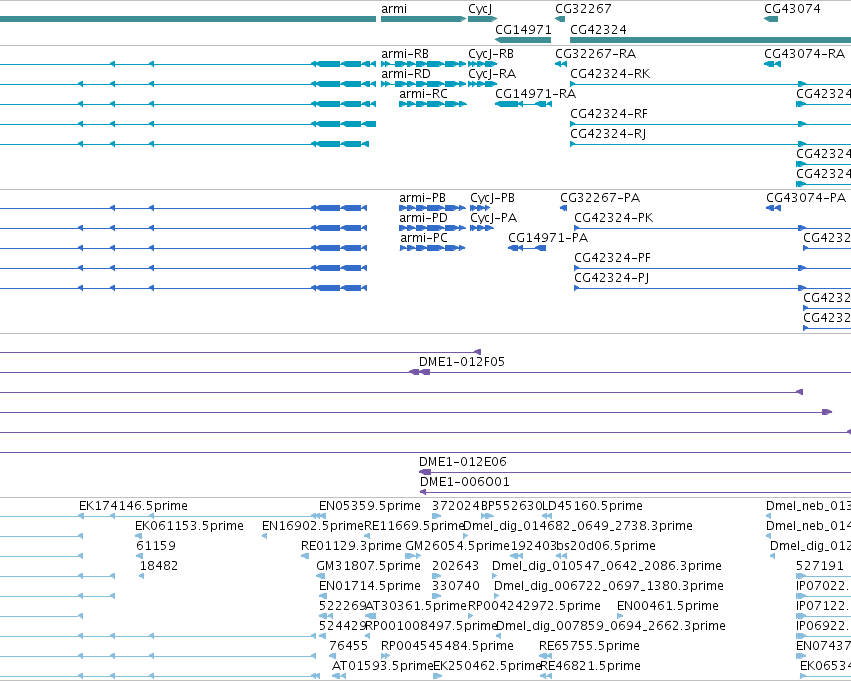Image resolution: width=851 pixels, height=681 pixels.
Task: Select the gene bar beneath the CG14971 label
Action: click(x=523, y=40)
